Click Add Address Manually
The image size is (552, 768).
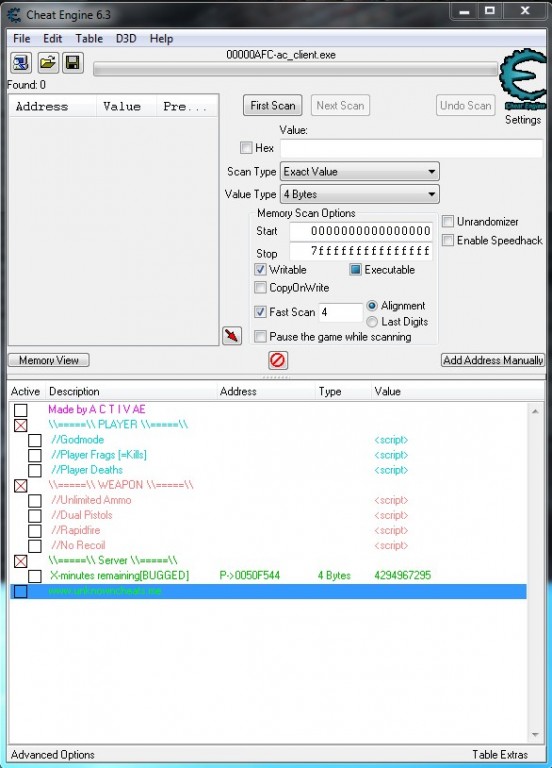(493, 360)
